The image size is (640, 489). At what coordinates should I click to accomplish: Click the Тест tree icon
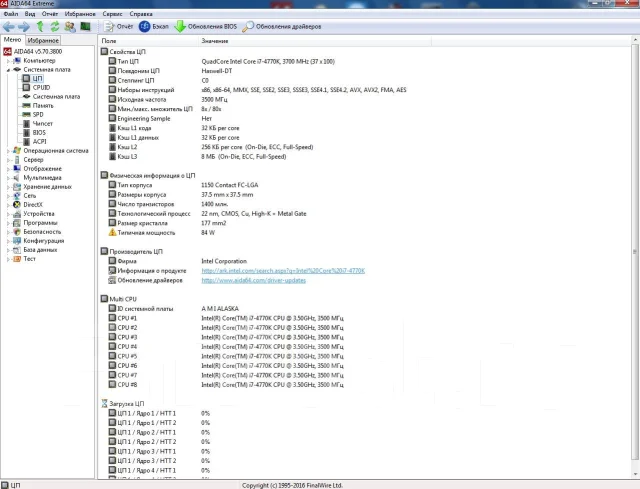pos(17,258)
